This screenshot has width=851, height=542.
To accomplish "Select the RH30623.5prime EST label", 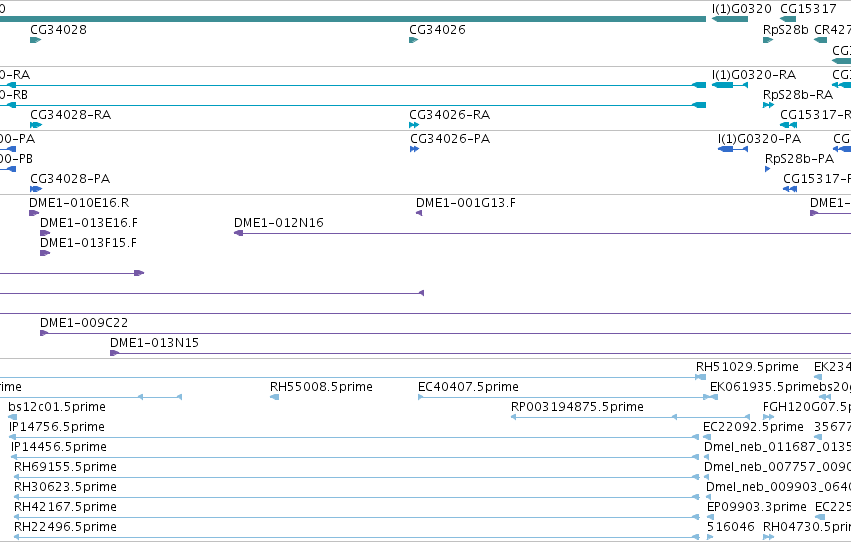I will tap(65, 487).
